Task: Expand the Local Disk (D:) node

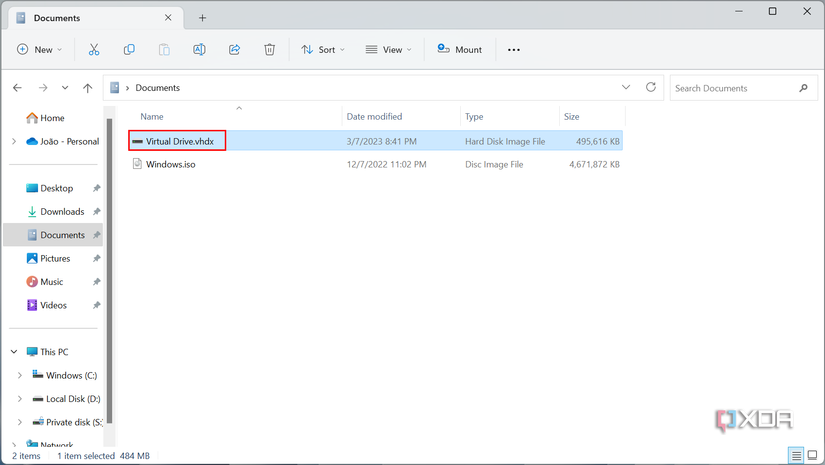Action: pos(19,399)
